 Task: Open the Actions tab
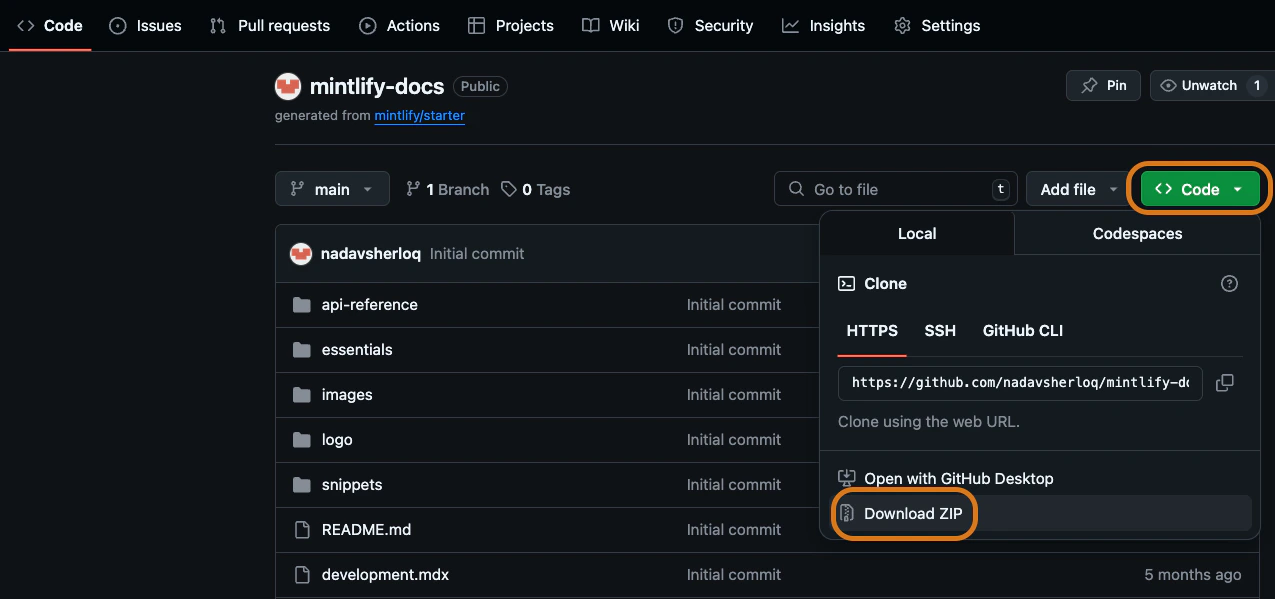point(399,26)
